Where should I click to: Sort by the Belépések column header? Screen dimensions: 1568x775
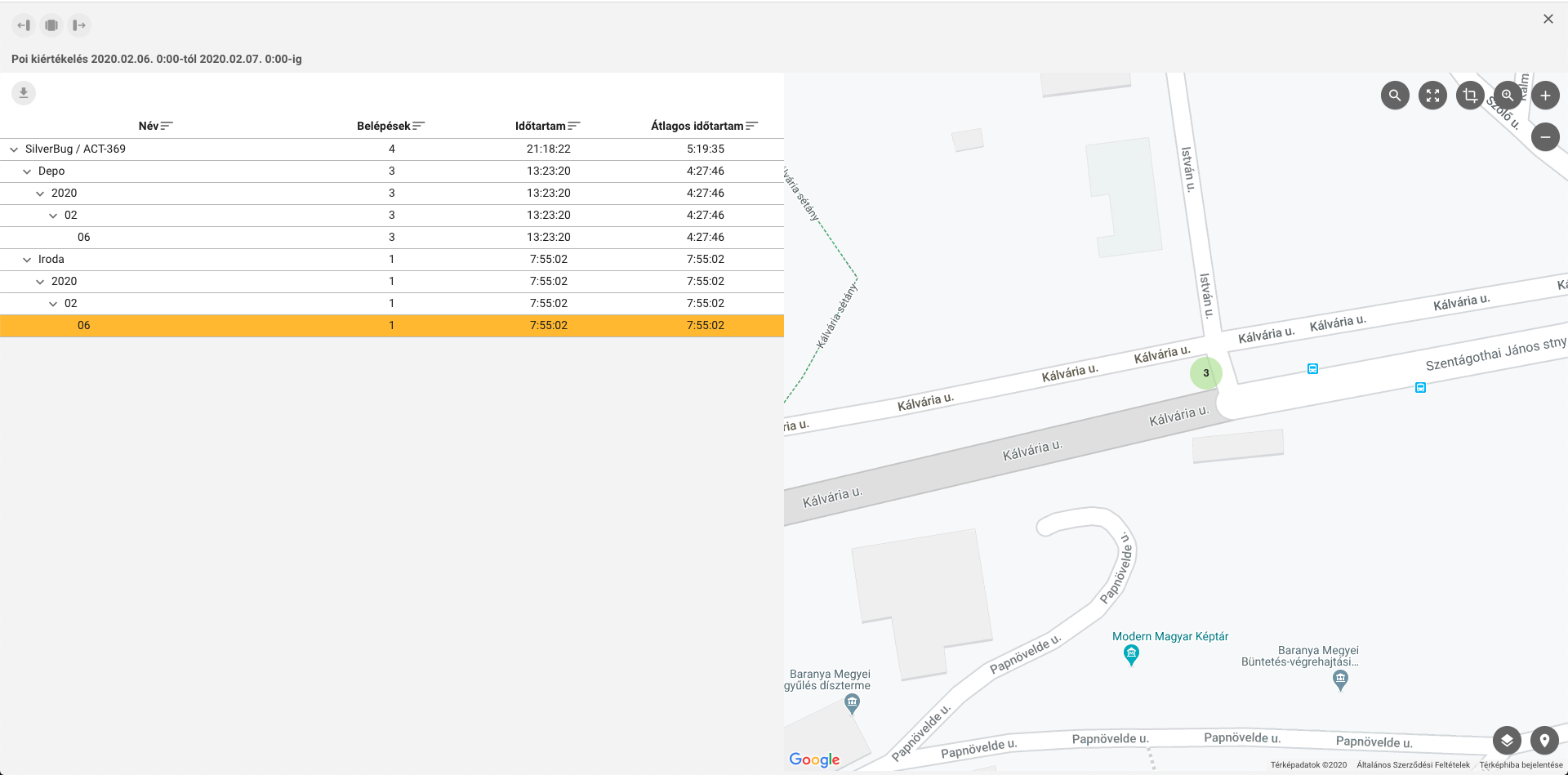390,126
